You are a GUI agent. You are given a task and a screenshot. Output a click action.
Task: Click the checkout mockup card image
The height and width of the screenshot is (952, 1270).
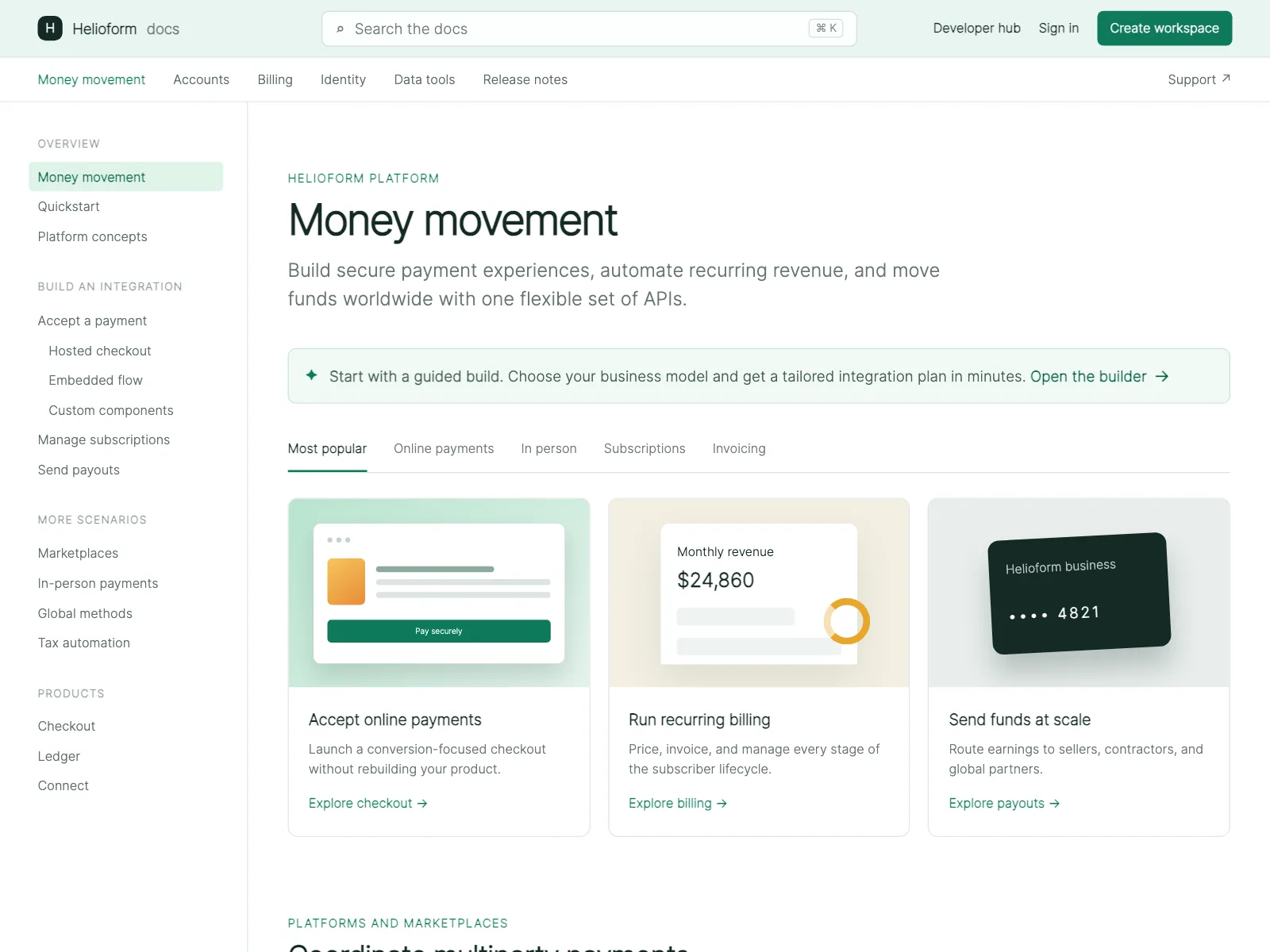click(x=439, y=593)
